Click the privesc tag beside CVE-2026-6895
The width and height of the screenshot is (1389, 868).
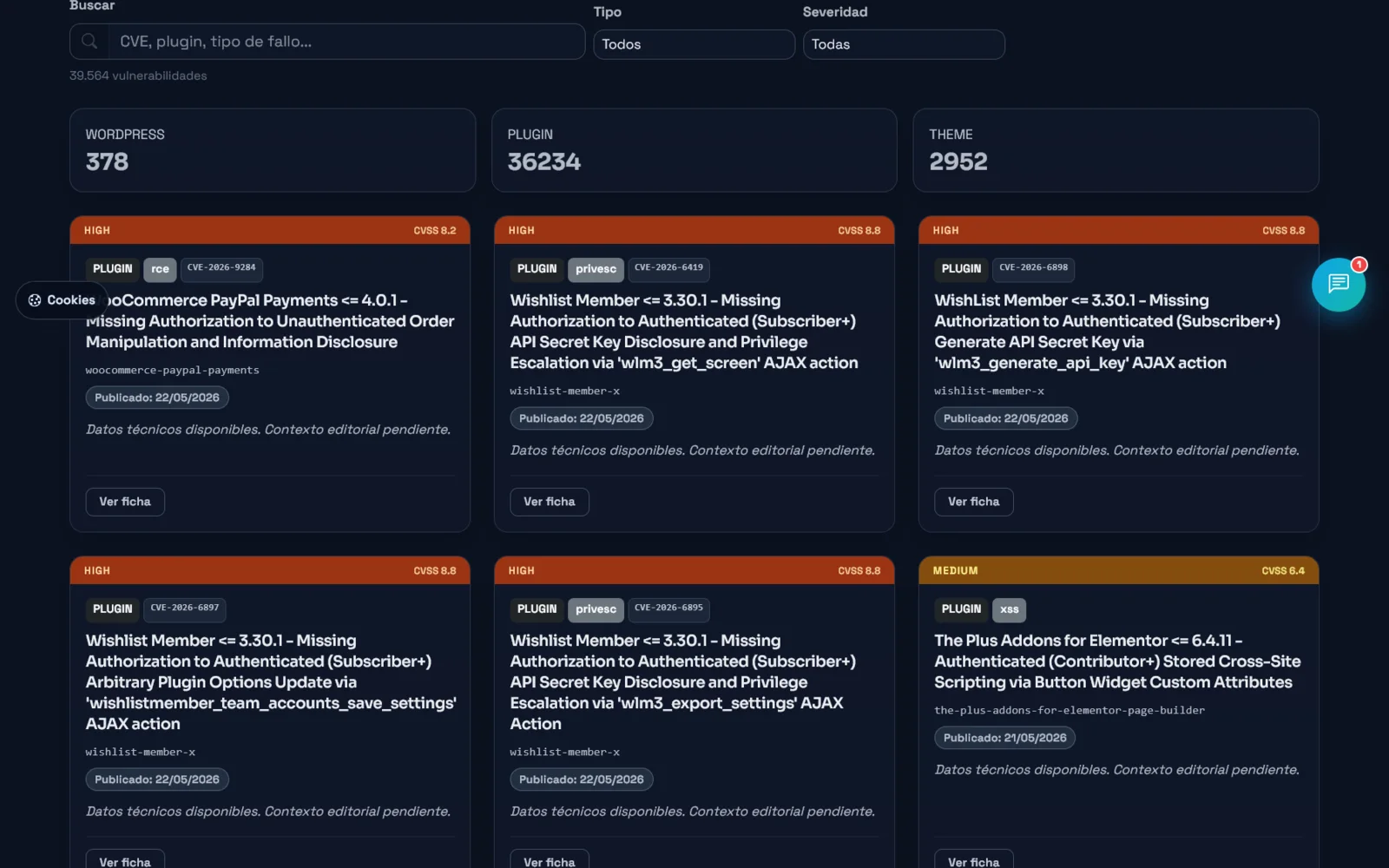click(x=596, y=609)
